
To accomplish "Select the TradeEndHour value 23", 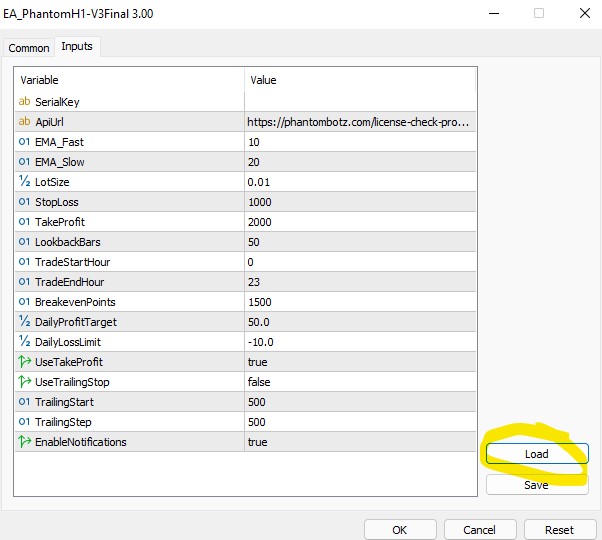I will click(x=360, y=282).
